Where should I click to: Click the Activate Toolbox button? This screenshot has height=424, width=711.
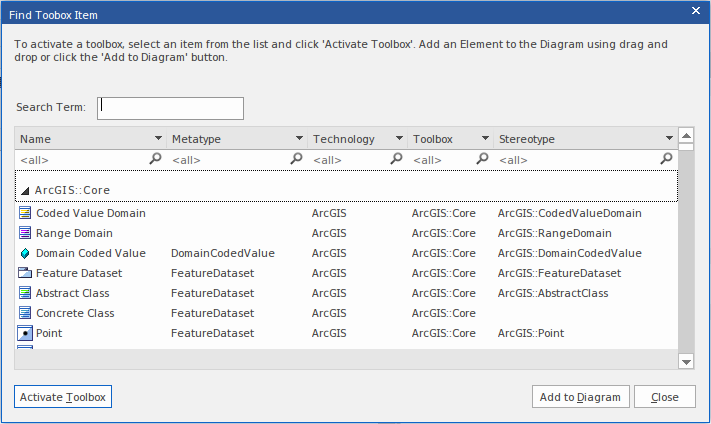point(63,397)
